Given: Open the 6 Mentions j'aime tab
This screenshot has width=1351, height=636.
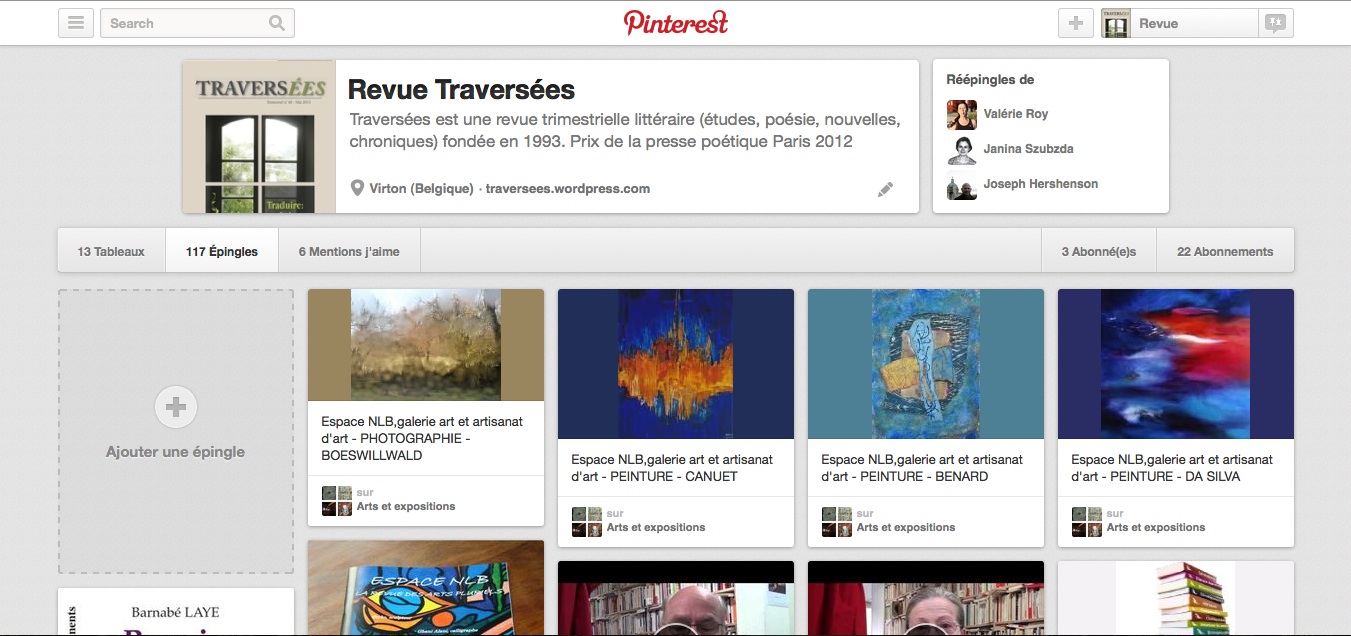Looking at the screenshot, I should (x=349, y=252).
